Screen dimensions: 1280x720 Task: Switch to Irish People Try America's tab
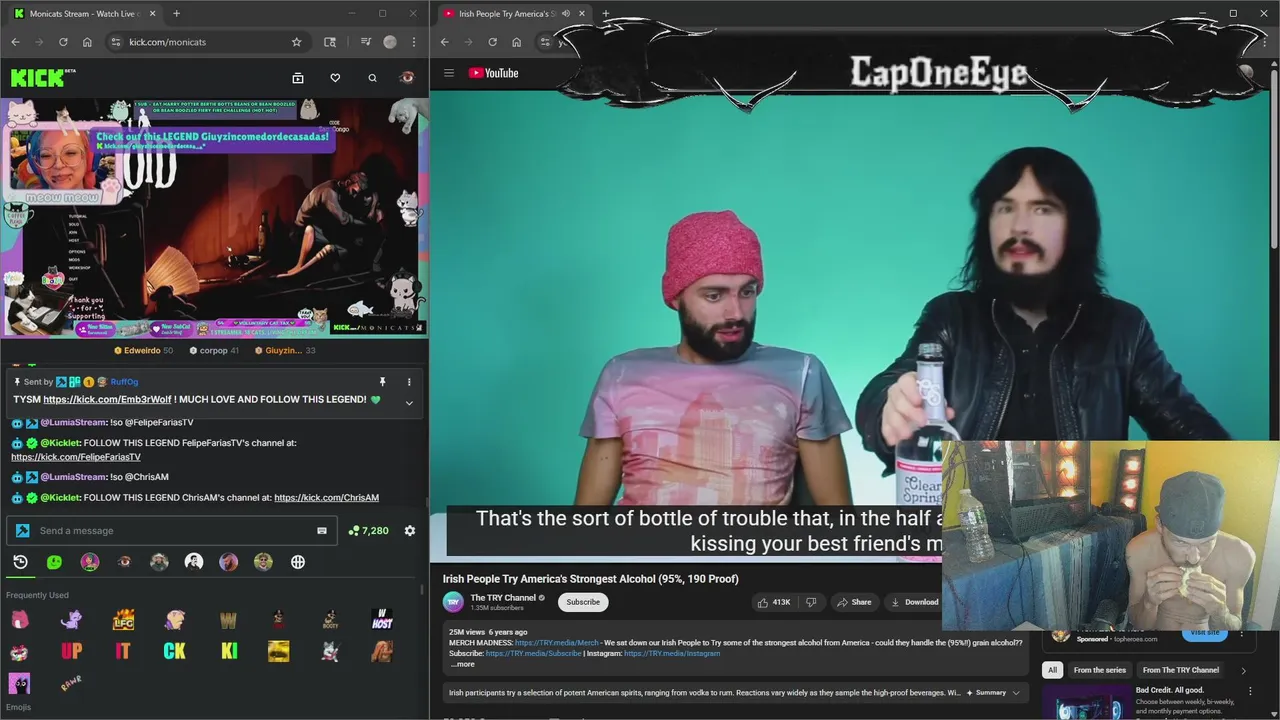coord(505,14)
